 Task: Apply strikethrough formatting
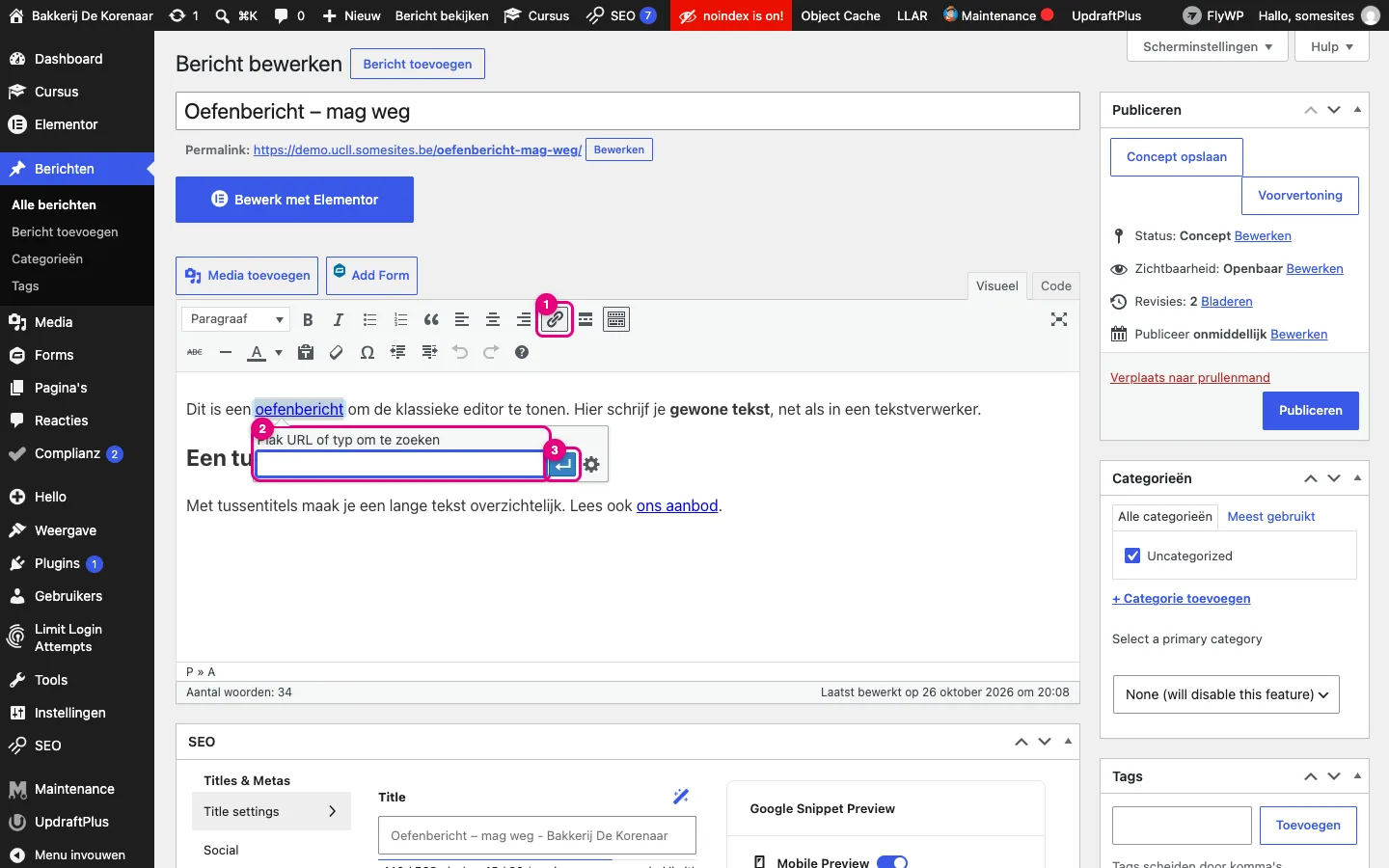(x=195, y=353)
